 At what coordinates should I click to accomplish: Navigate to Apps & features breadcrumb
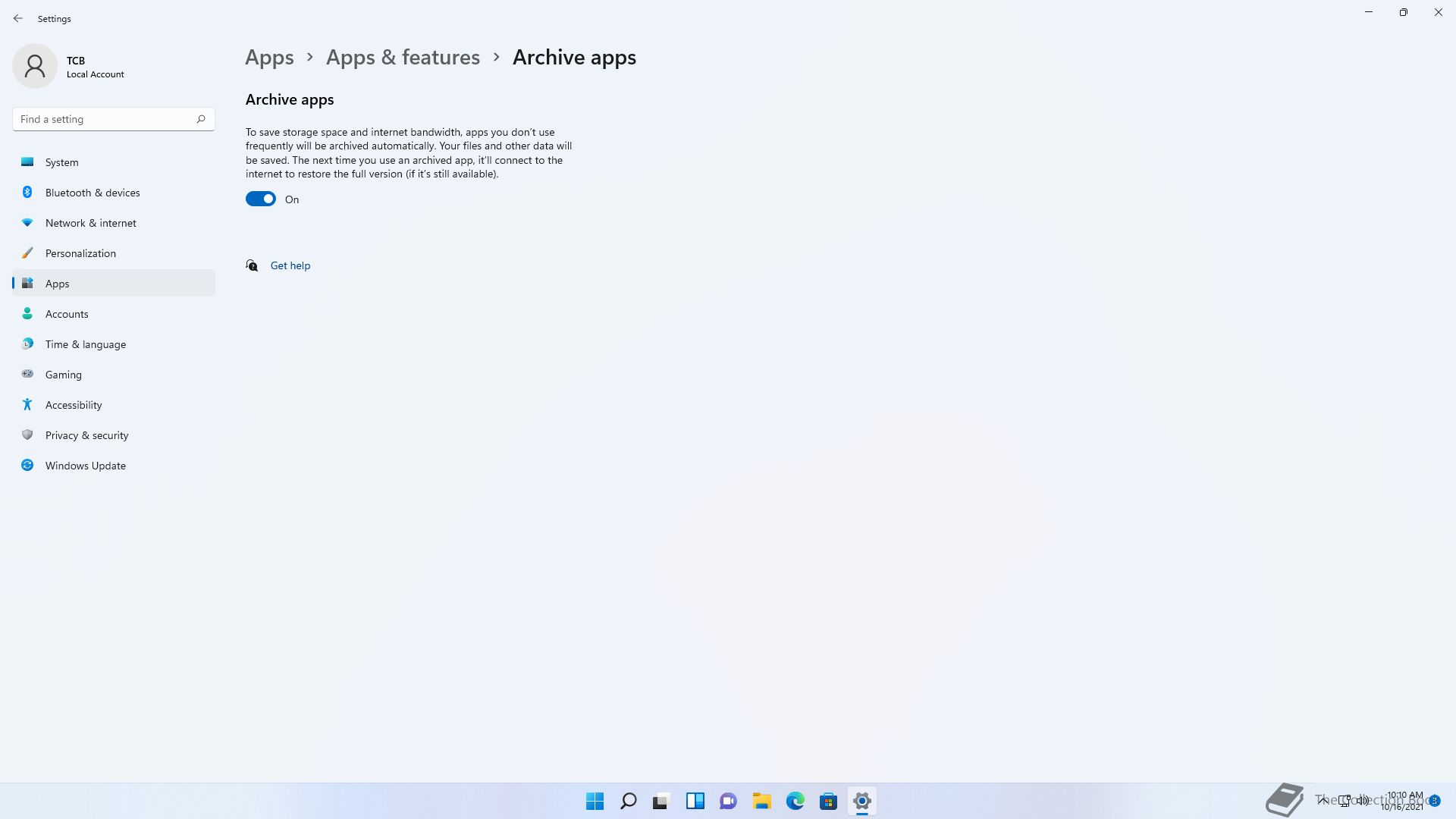[x=403, y=58]
